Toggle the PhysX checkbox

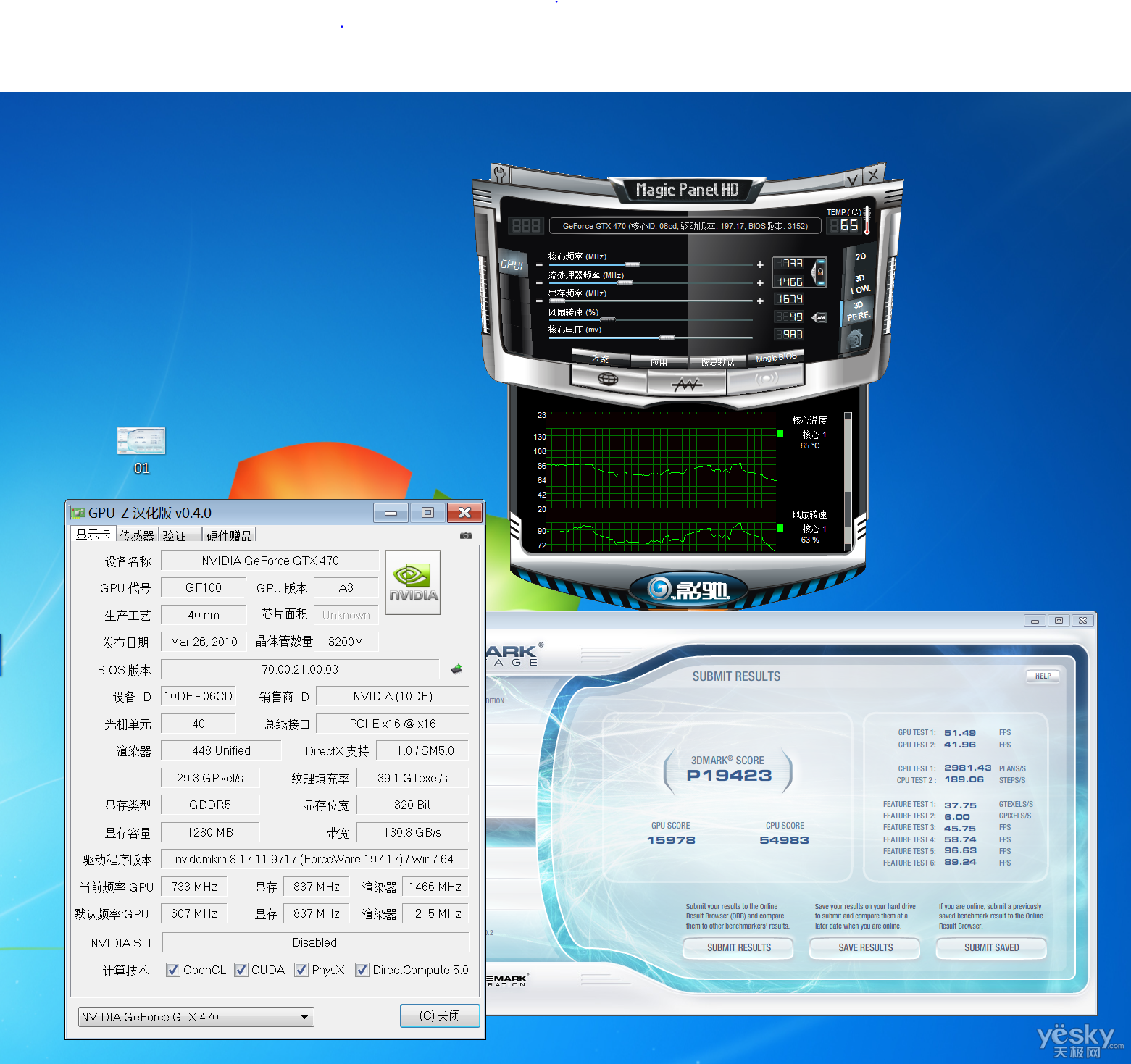coord(301,970)
